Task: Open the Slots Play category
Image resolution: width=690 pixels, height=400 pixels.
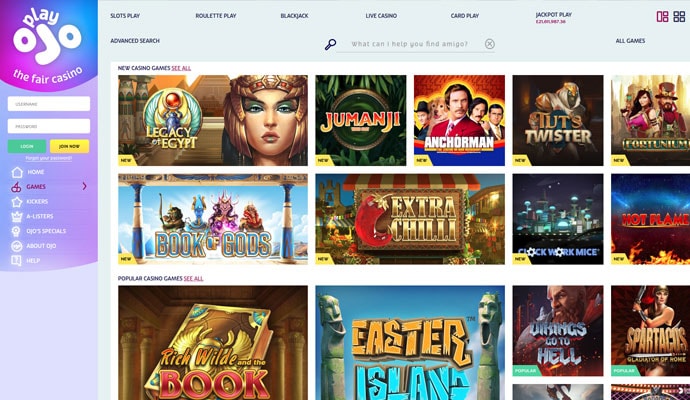Action: coord(125,16)
